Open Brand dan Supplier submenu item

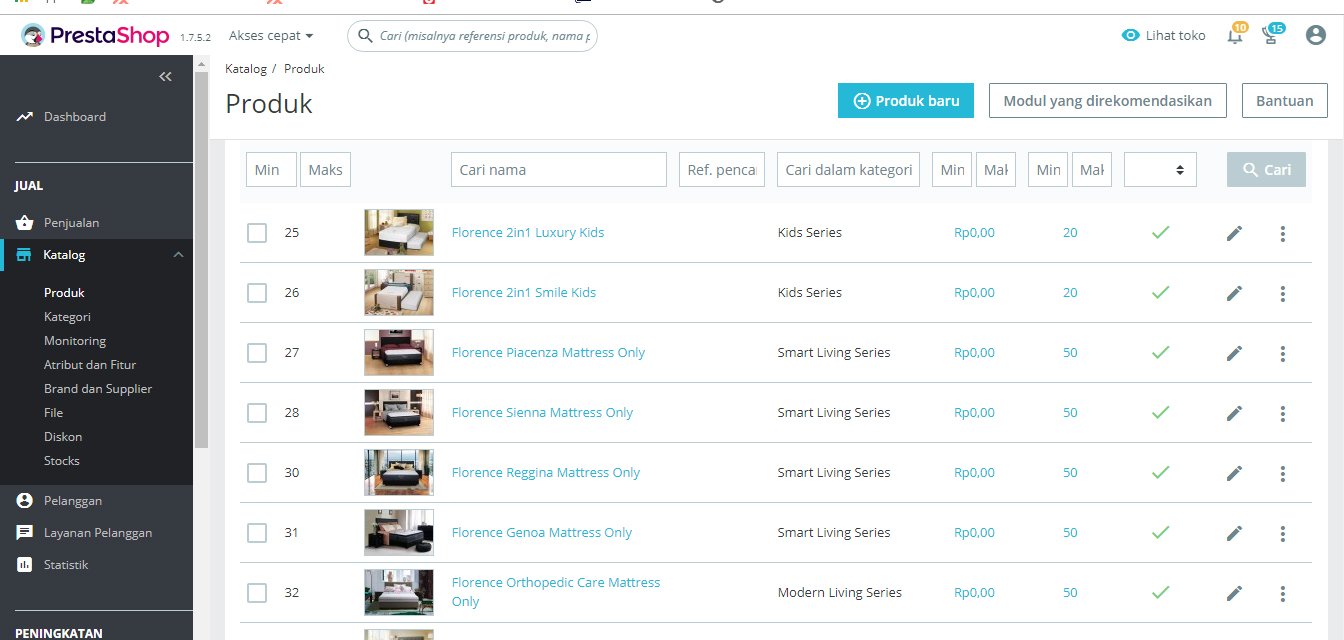coord(98,389)
